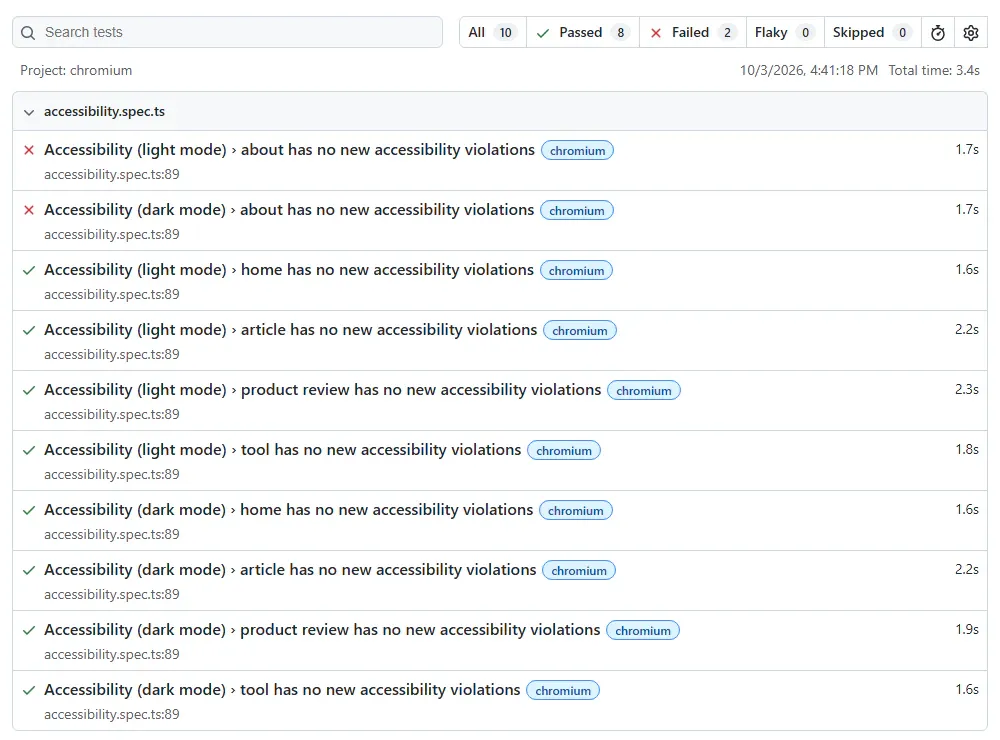Open dark mode home accessibility test
Image resolution: width=1000 pixels, height=740 pixels.
288,510
